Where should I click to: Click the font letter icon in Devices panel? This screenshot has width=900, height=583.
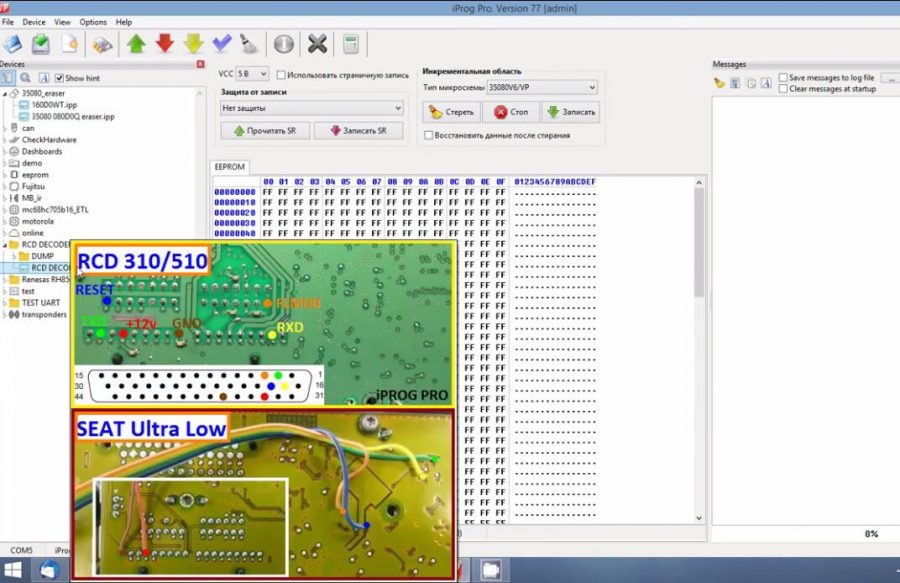pos(44,78)
